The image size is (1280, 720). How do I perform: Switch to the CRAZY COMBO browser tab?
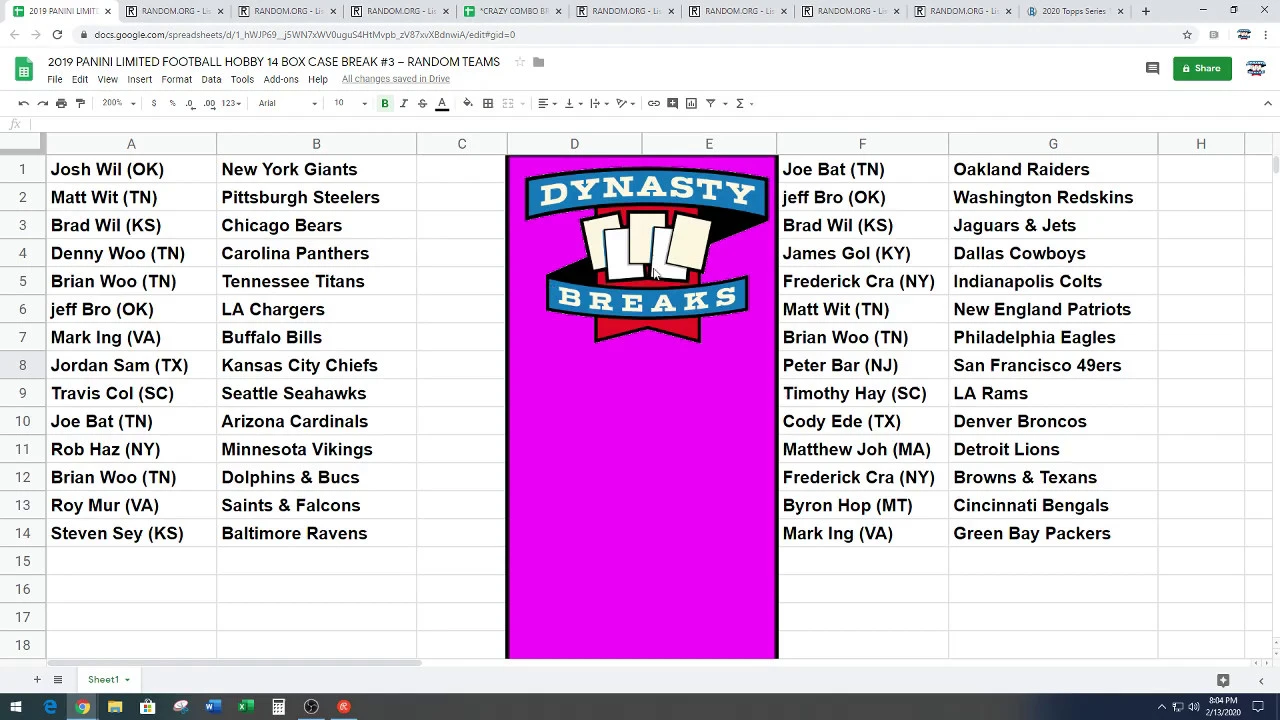513,11
